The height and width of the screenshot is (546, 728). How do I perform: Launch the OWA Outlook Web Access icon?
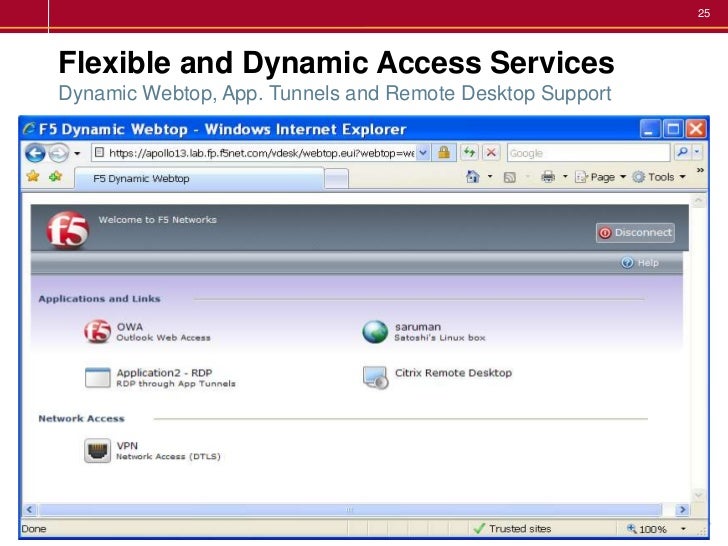[x=97, y=332]
